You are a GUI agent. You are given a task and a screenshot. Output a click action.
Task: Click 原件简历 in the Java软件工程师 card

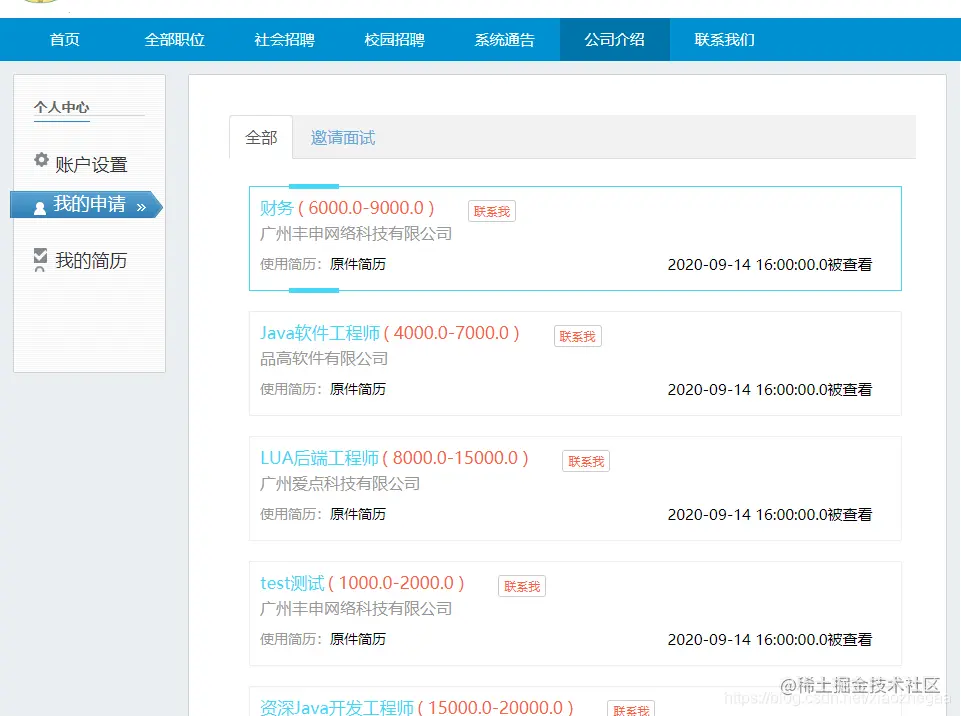(x=358, y=389)
